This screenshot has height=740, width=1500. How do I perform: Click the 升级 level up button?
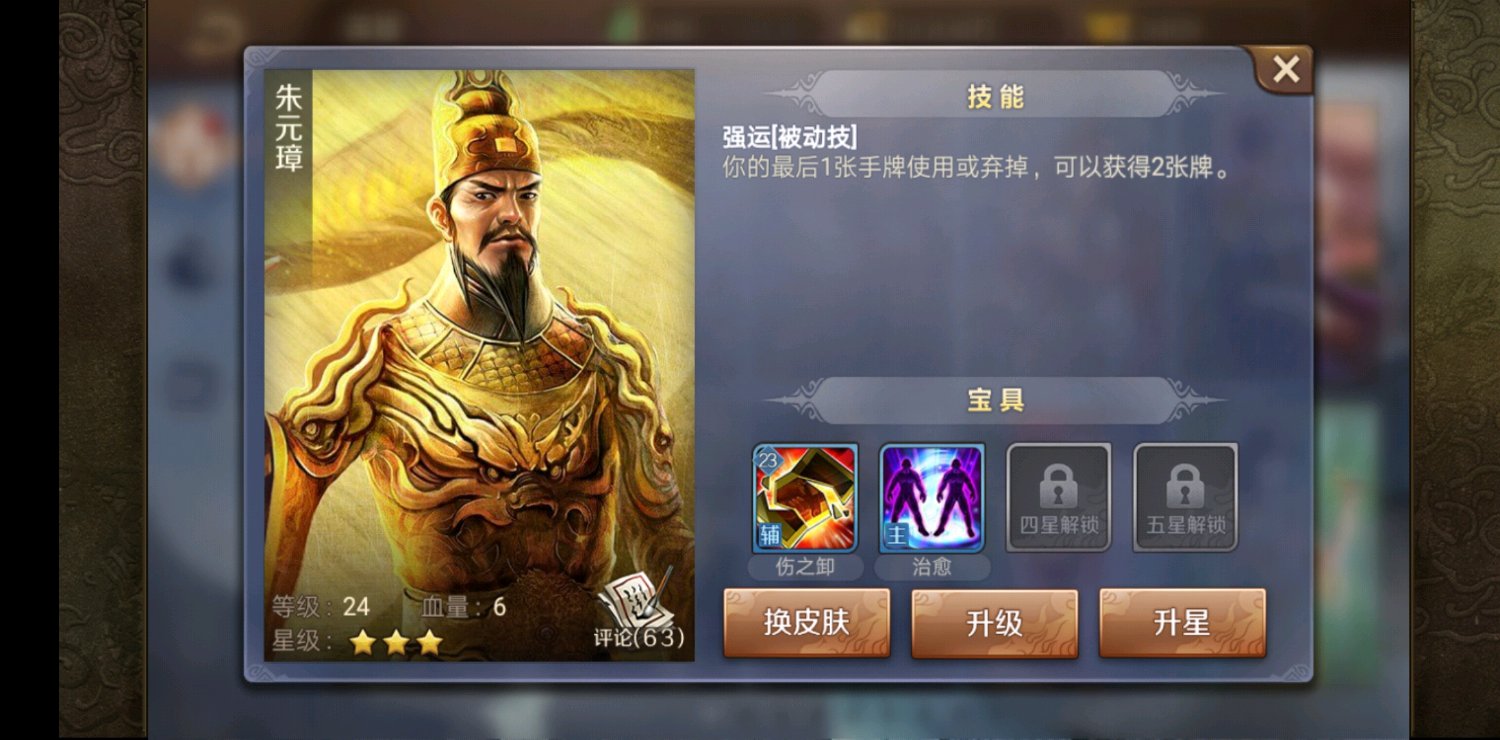click(995, 623)
